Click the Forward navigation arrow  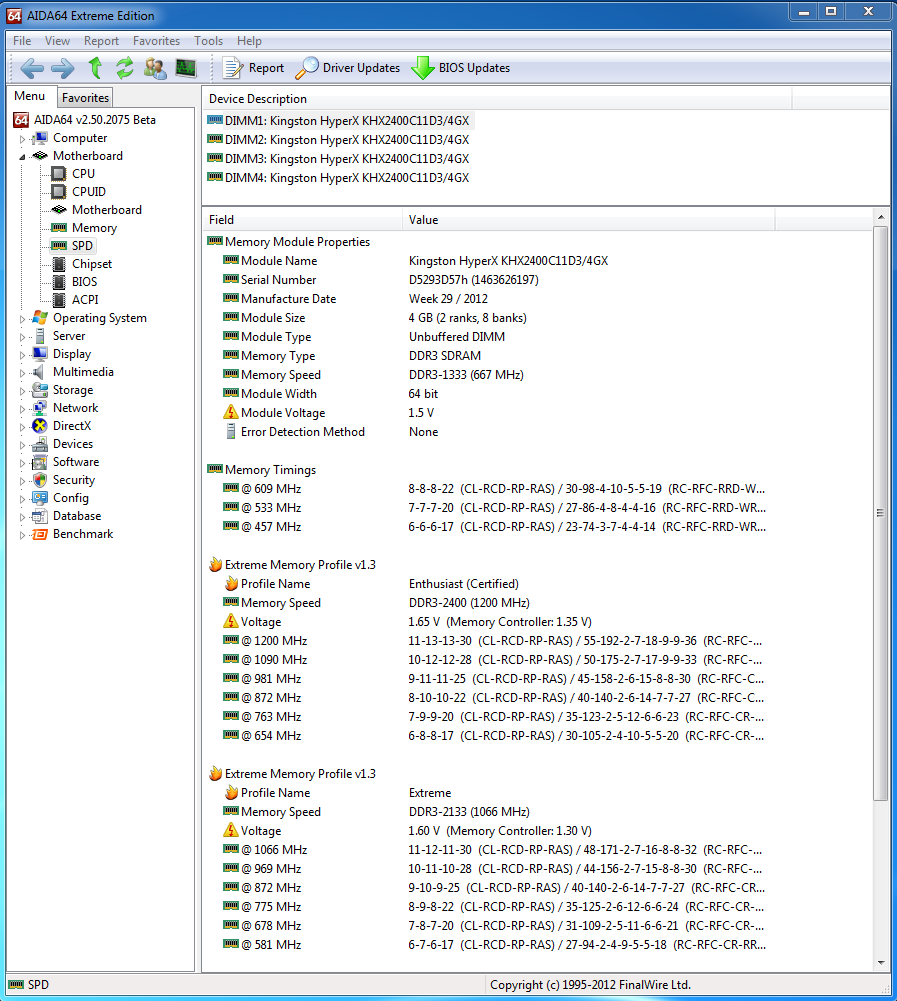click(63, 68)
